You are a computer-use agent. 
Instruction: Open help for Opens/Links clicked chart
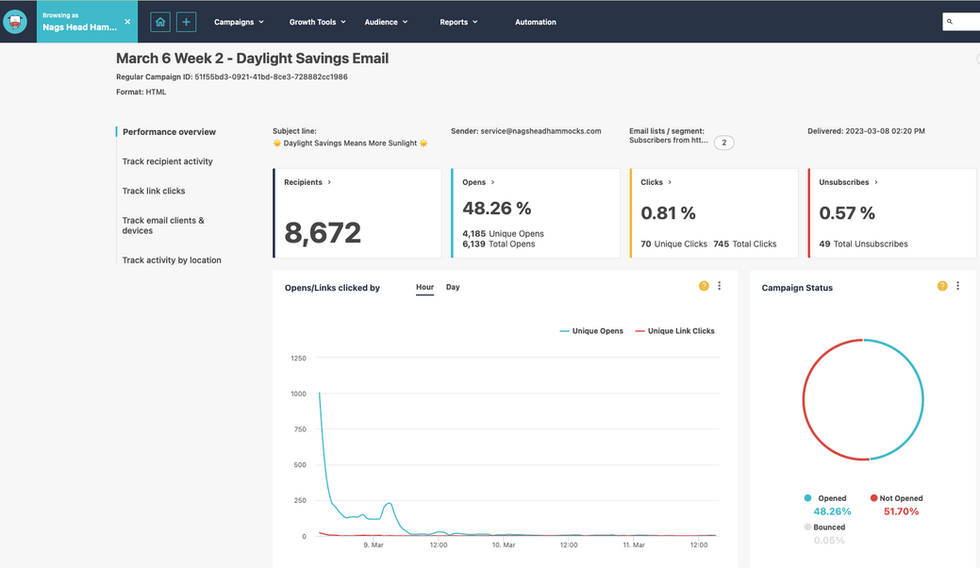click(x=704, y=286)
